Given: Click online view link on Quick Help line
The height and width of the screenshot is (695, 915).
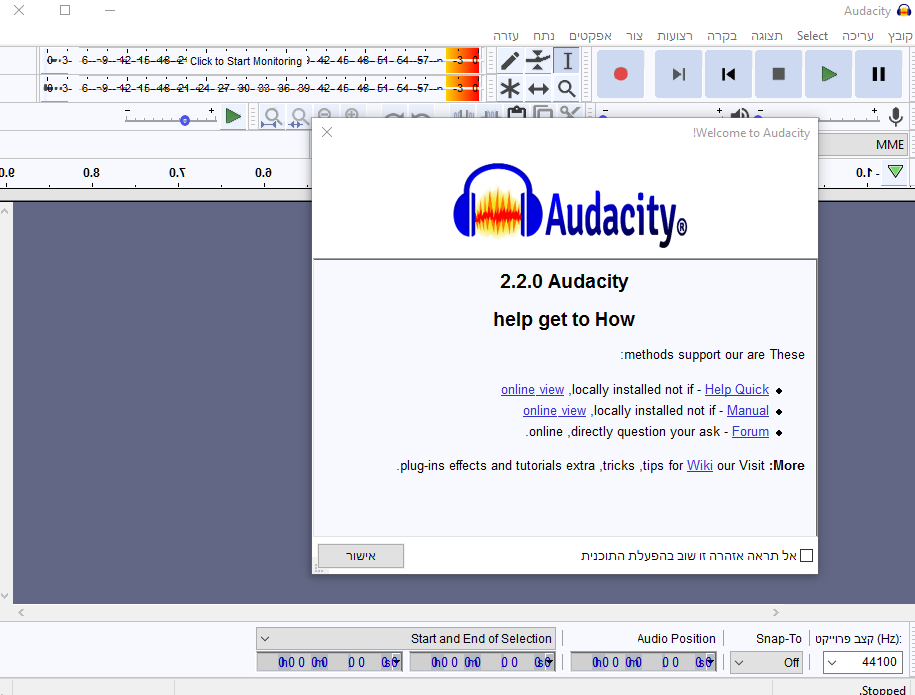Looking at the screenshot, I should point(532,389).
